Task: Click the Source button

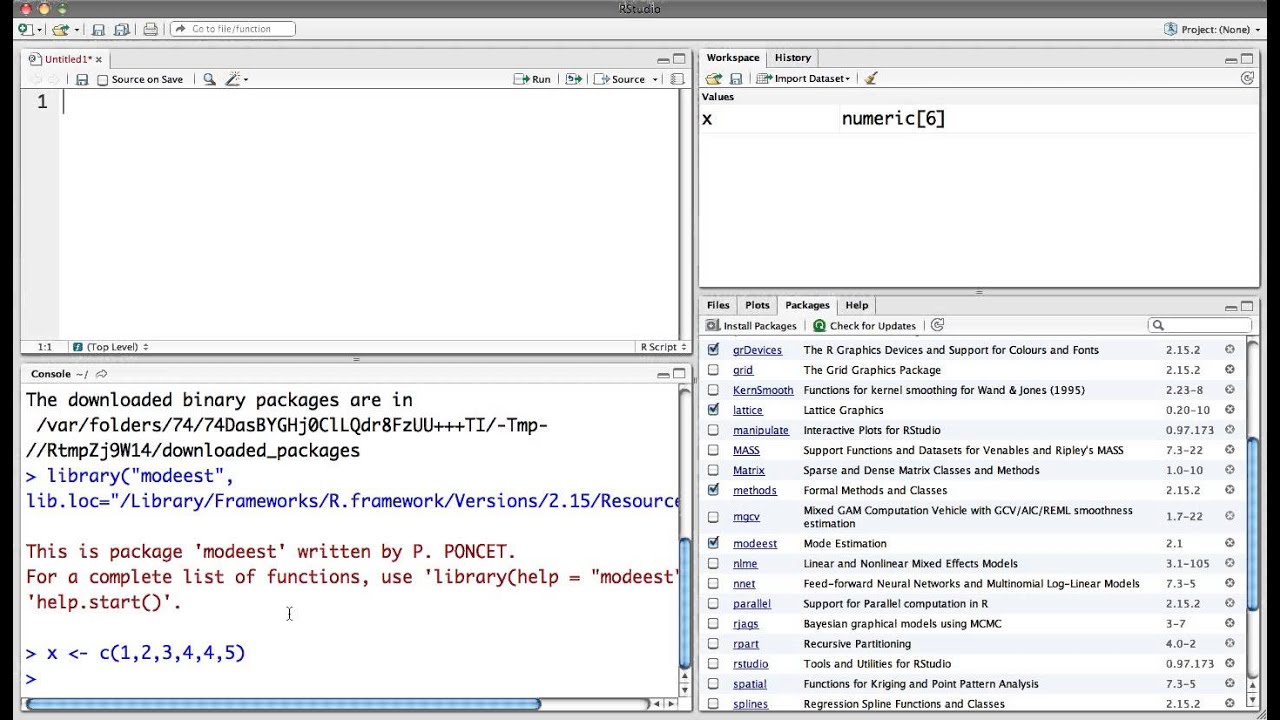Action: coord(620,79)
